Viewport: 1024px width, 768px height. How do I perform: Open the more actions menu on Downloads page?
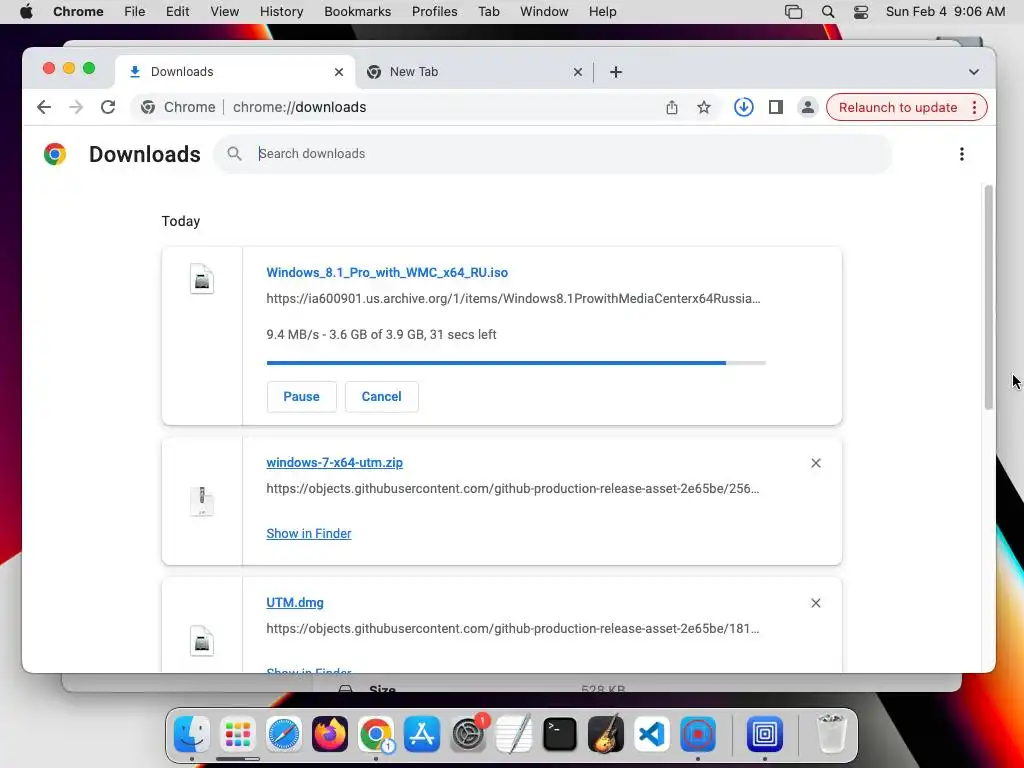click(x=961, y=154)
